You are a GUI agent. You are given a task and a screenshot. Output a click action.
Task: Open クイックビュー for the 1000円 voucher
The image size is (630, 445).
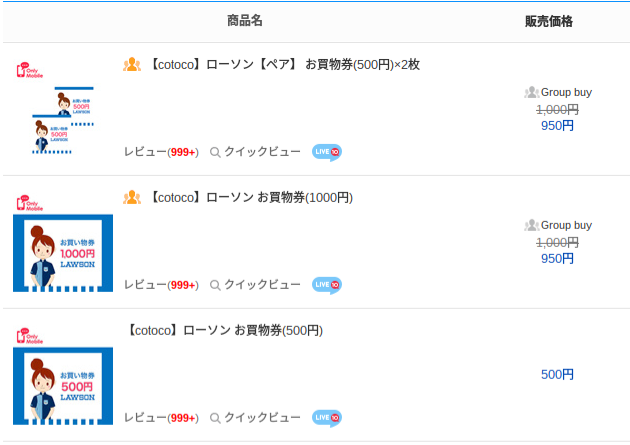(255, 285)
